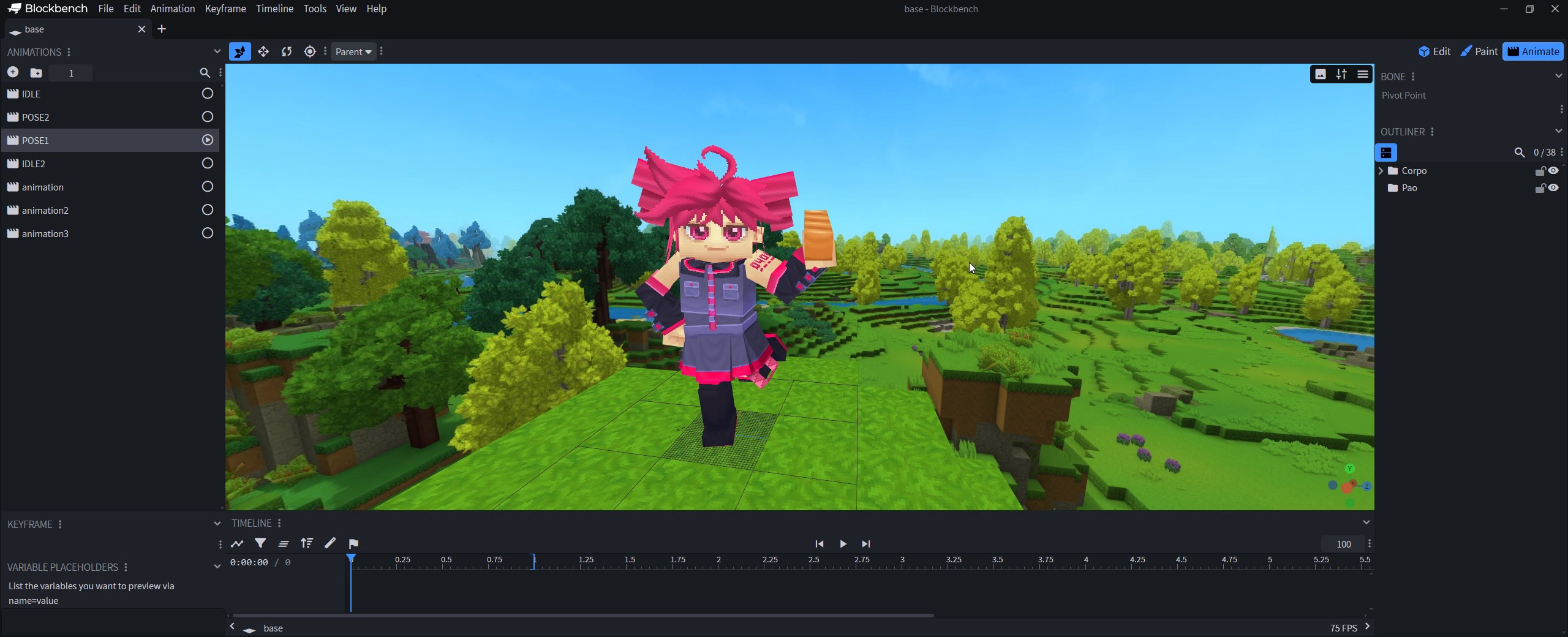Open the File menu

tap(106, 9)
